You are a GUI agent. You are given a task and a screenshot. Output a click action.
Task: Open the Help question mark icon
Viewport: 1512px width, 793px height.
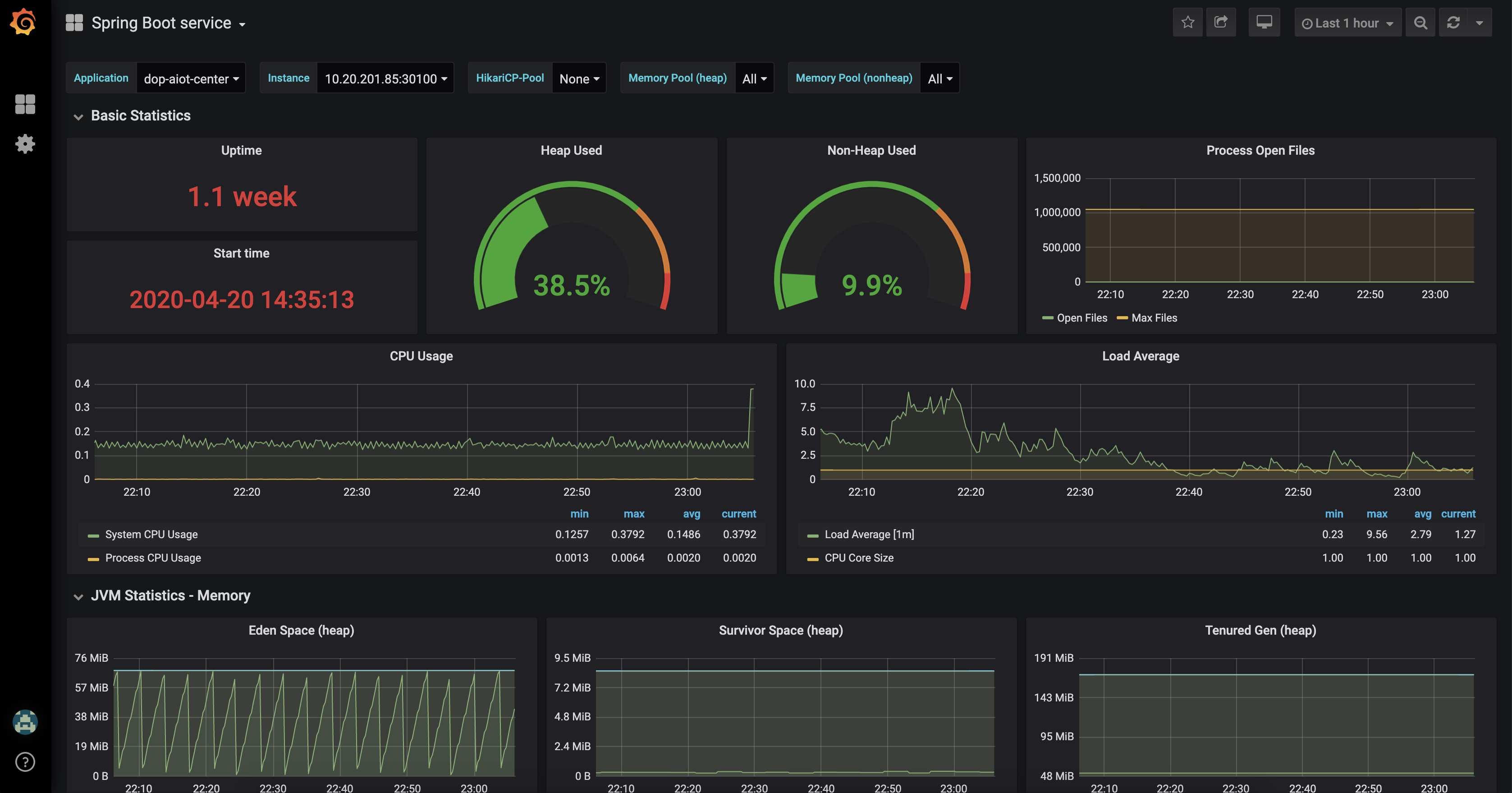[25, 762]
